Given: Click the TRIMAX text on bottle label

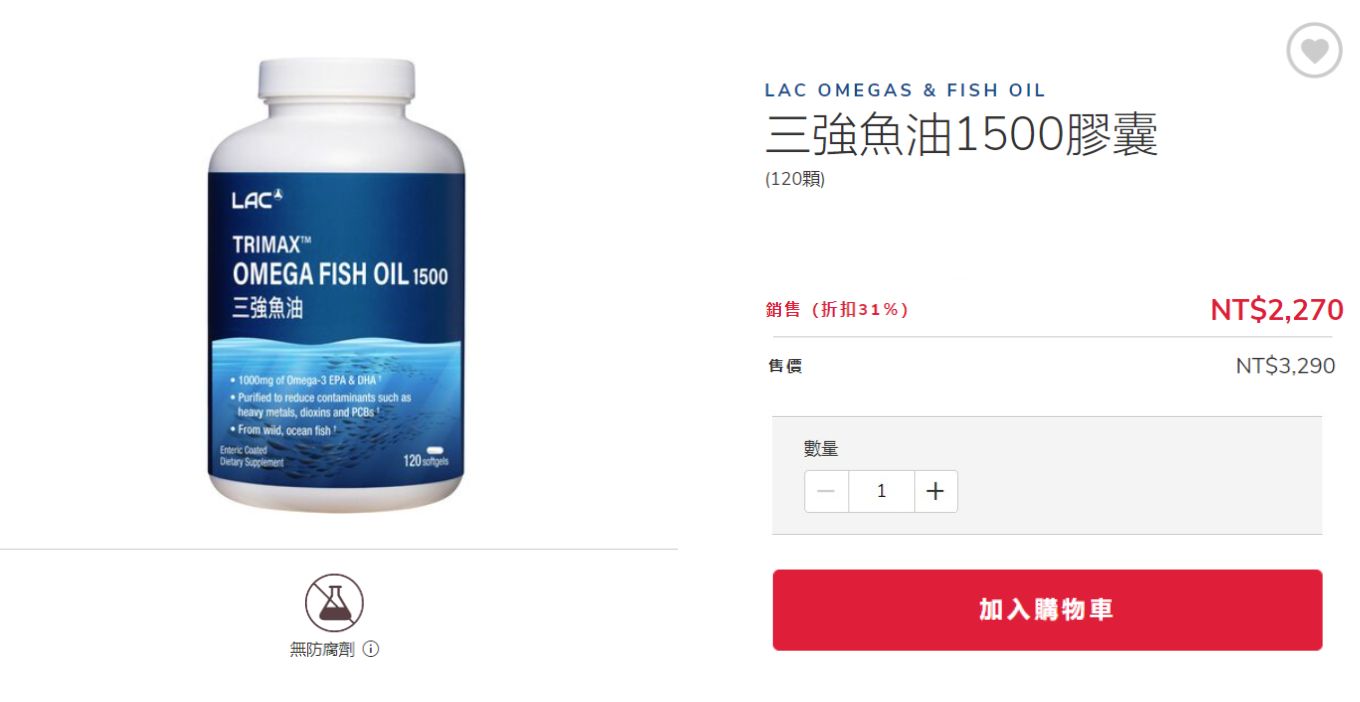Looking at the screenshot, I should pyautogui.click(x=266, y=244).
